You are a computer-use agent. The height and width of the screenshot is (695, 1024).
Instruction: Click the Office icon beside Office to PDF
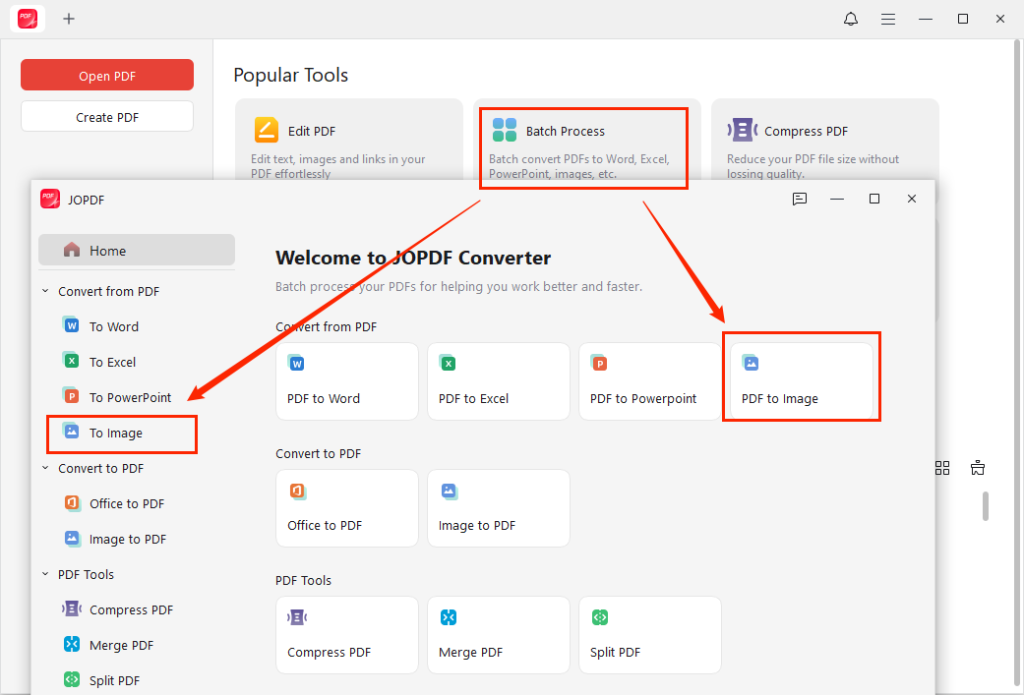(72, 502)
